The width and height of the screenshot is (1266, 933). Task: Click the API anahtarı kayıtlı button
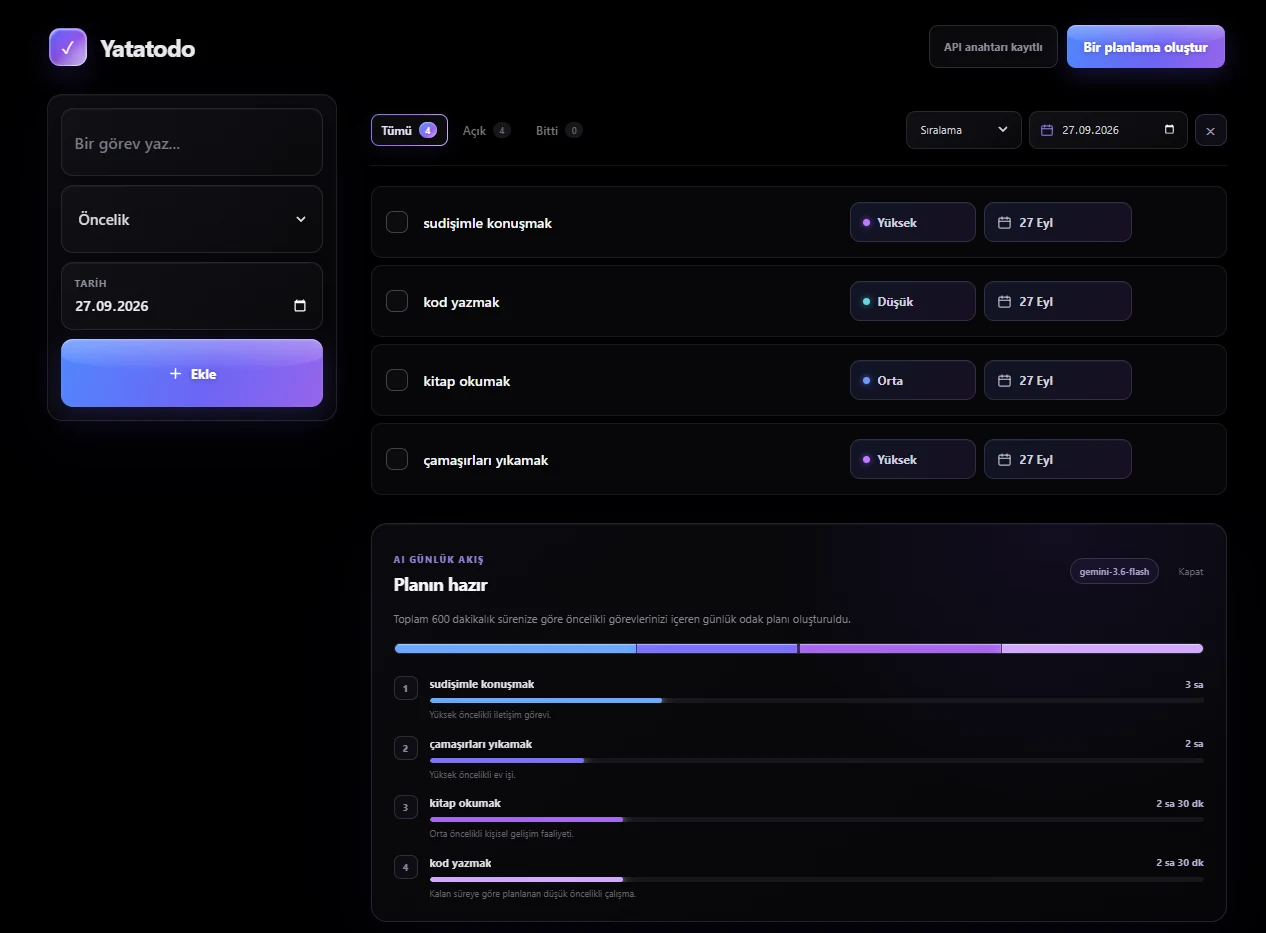point(993,47)
